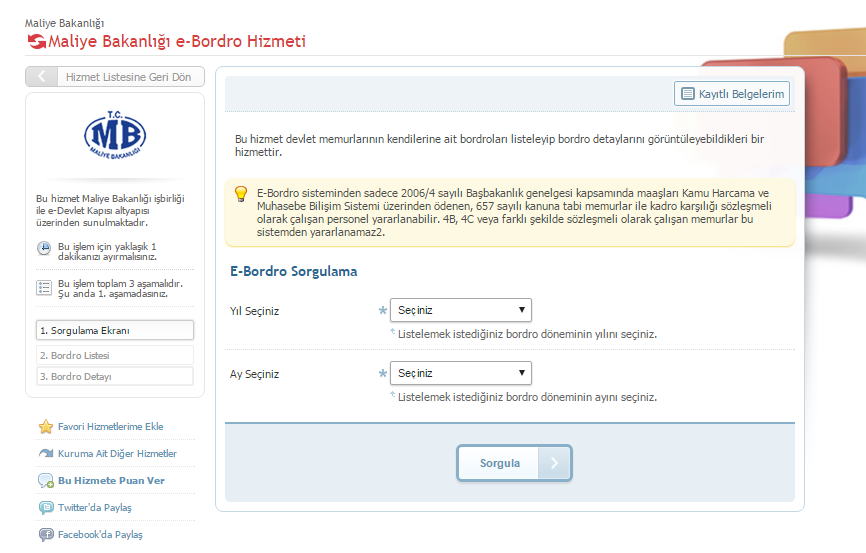Click the text Bu işlem toplam 3 aşamalıdır

pyautogui.click(x=120, y=283)
